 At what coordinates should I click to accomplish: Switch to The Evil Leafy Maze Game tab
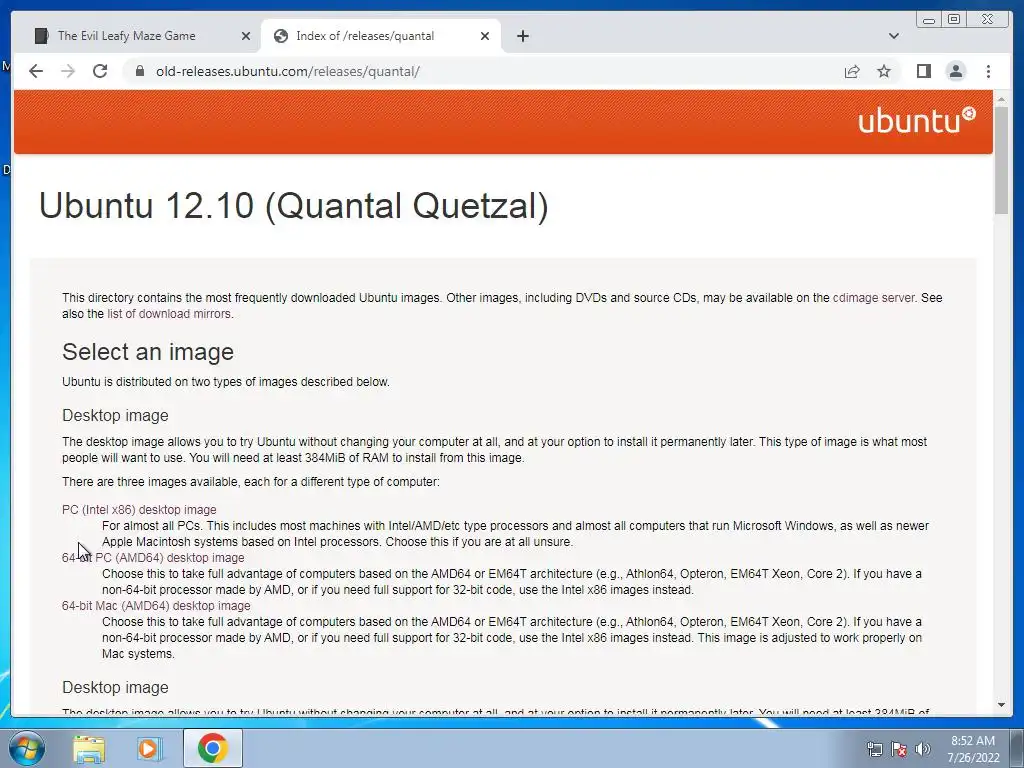click(x=136, y=36)
